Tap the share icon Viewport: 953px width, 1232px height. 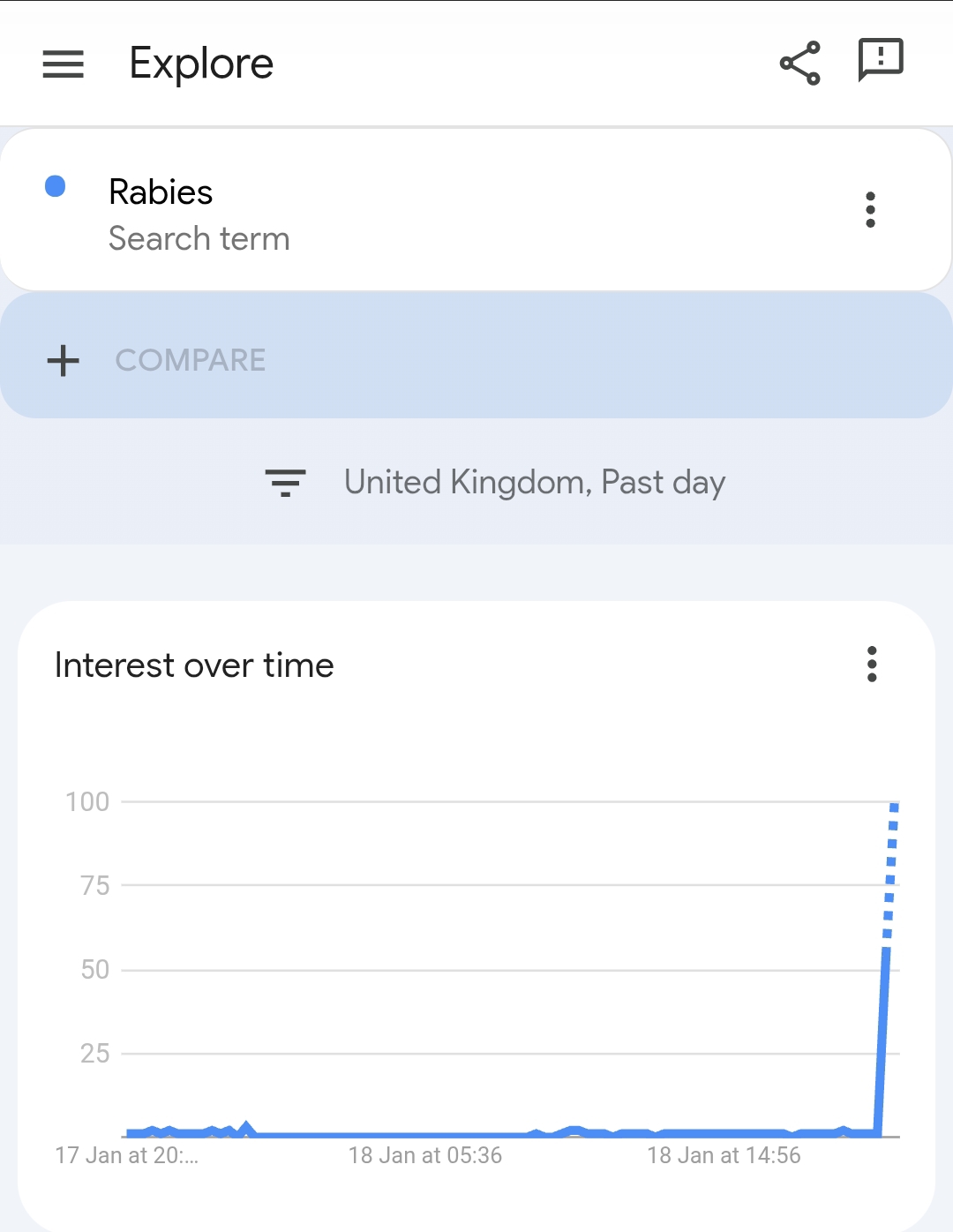(799, 64)
